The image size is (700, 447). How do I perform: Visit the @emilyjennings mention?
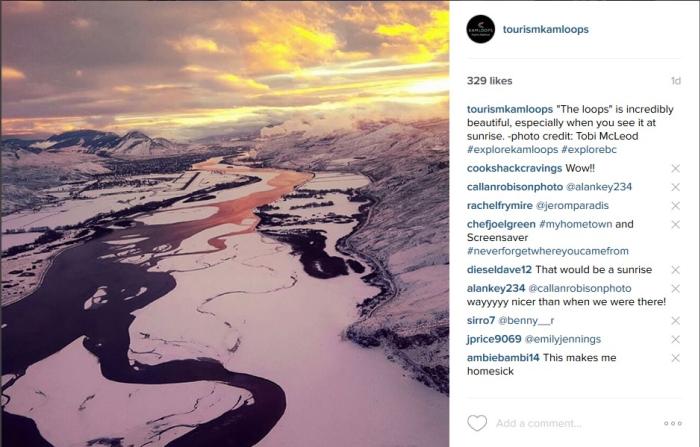(x=562, y=339)
